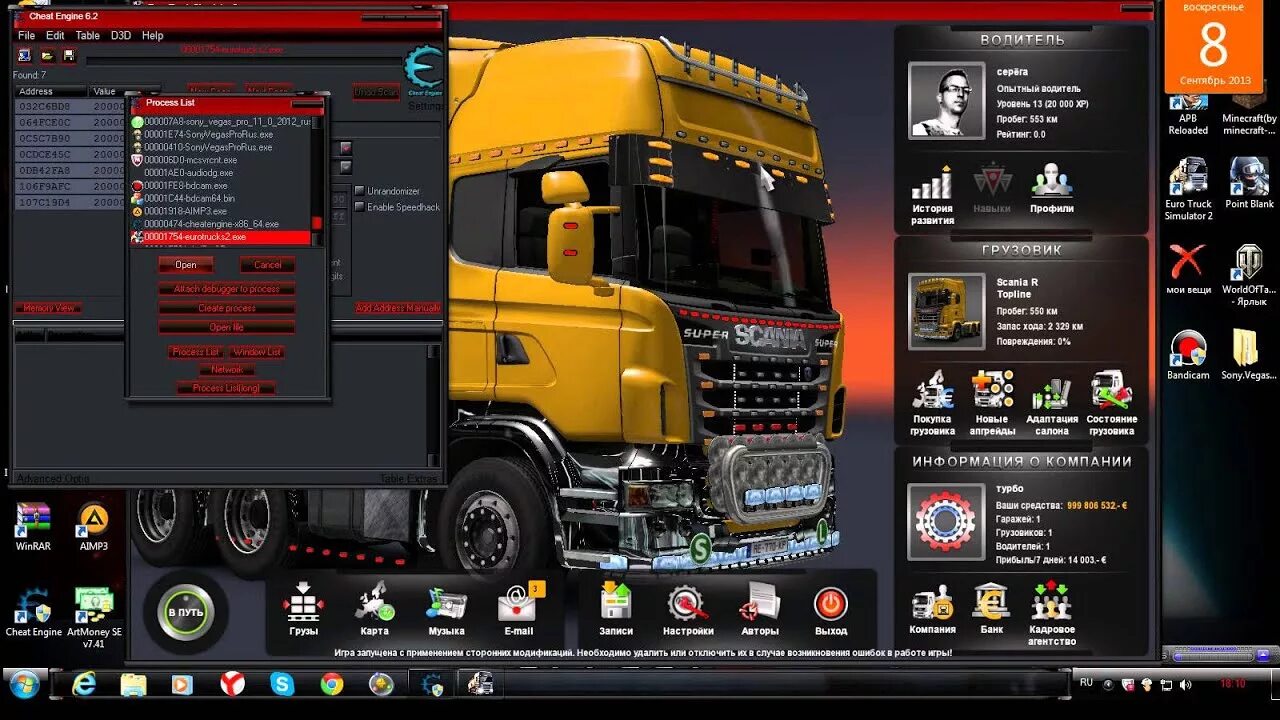The height and width of the screenshot is (720, 1280).
Task: Select 00001AE0-audiodg.exe process row
Action: pyautogui.click(x=221, y=172)
